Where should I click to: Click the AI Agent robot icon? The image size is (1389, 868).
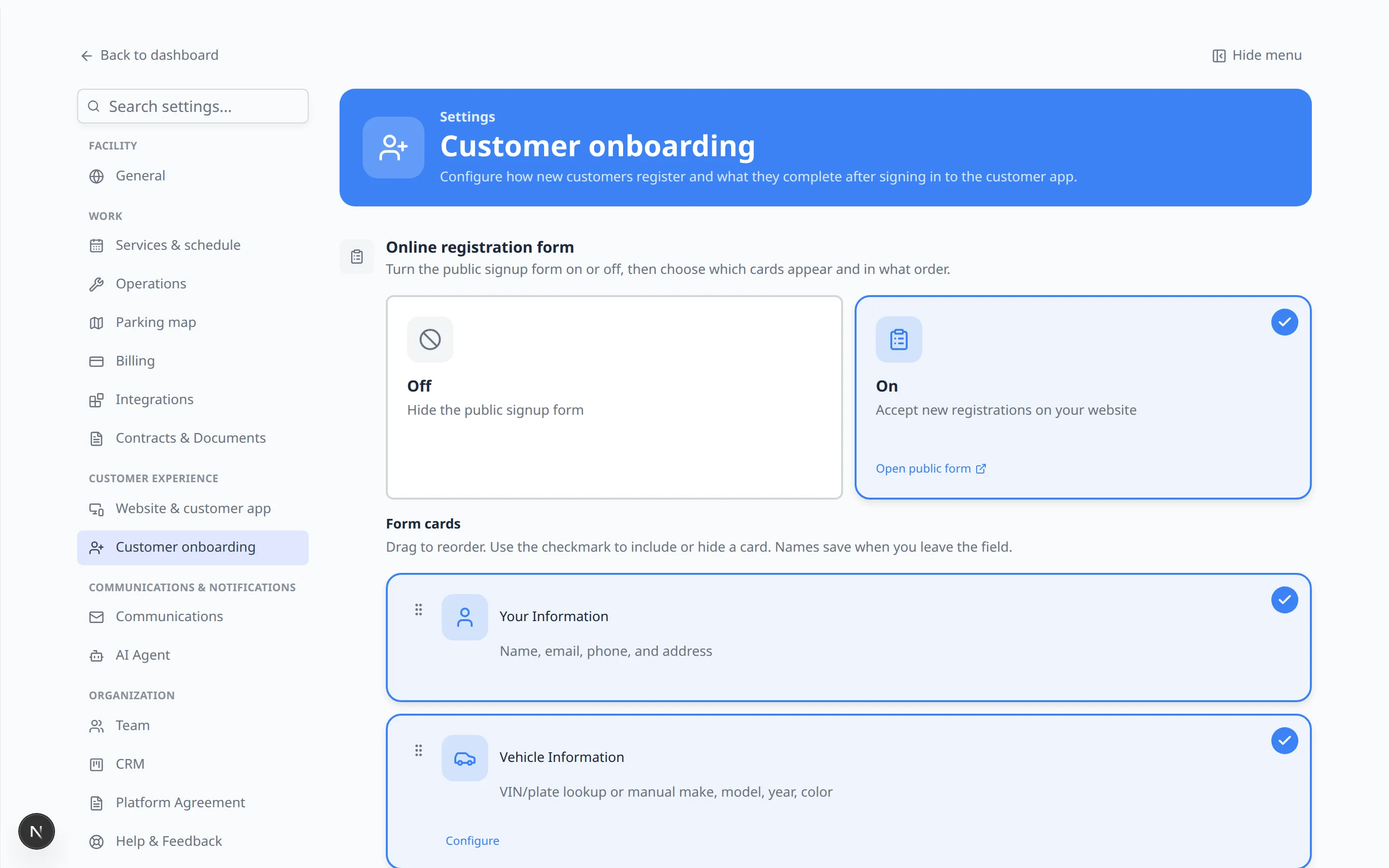tap(96, 656)
